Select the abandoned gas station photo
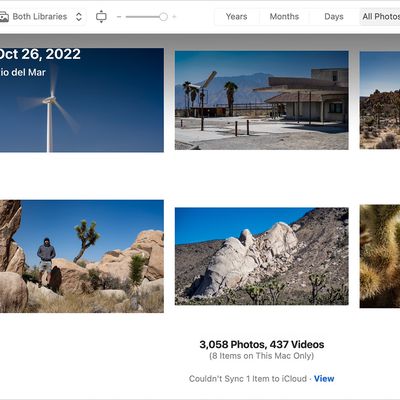The width and height of the screenshot is (400, 400). 262,100
